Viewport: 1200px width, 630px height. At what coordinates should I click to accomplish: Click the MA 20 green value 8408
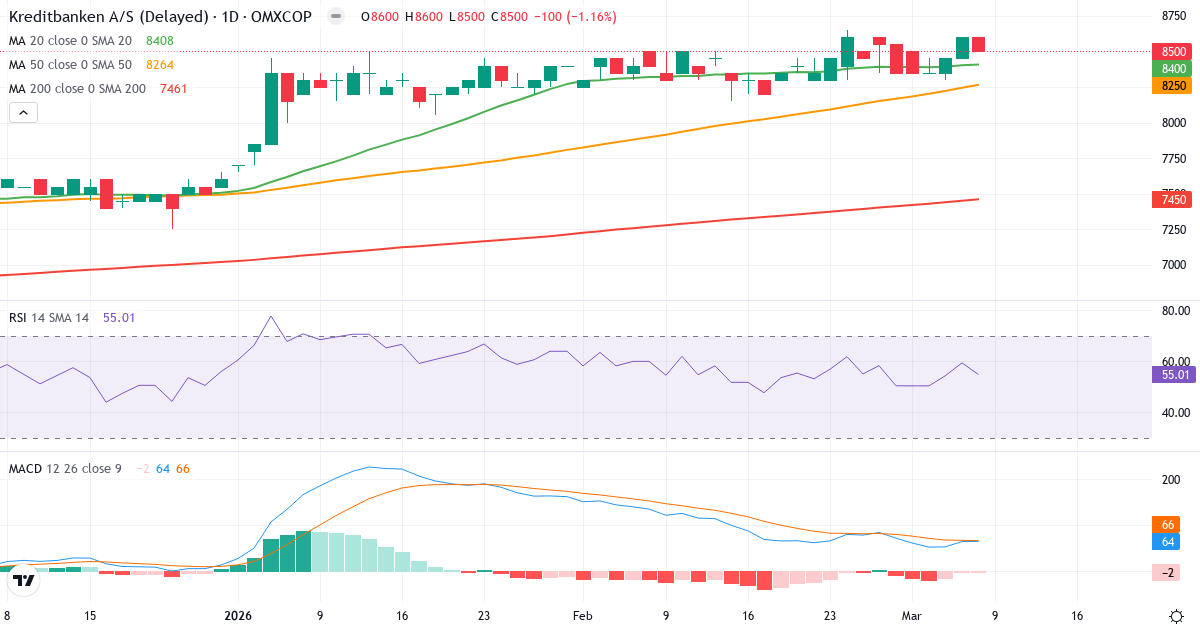click(x=158, y=41)
